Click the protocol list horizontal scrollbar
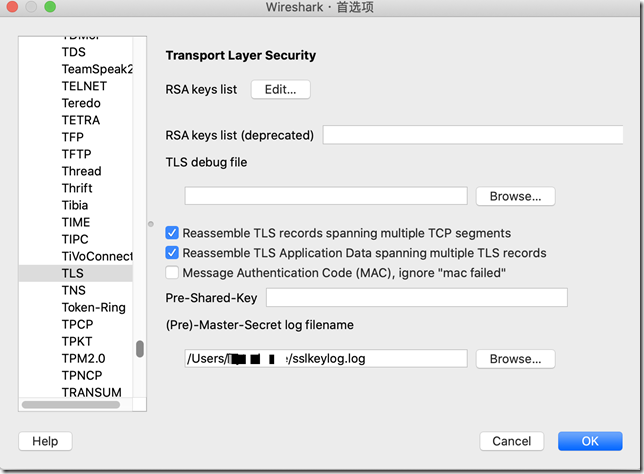 (71, 405)
